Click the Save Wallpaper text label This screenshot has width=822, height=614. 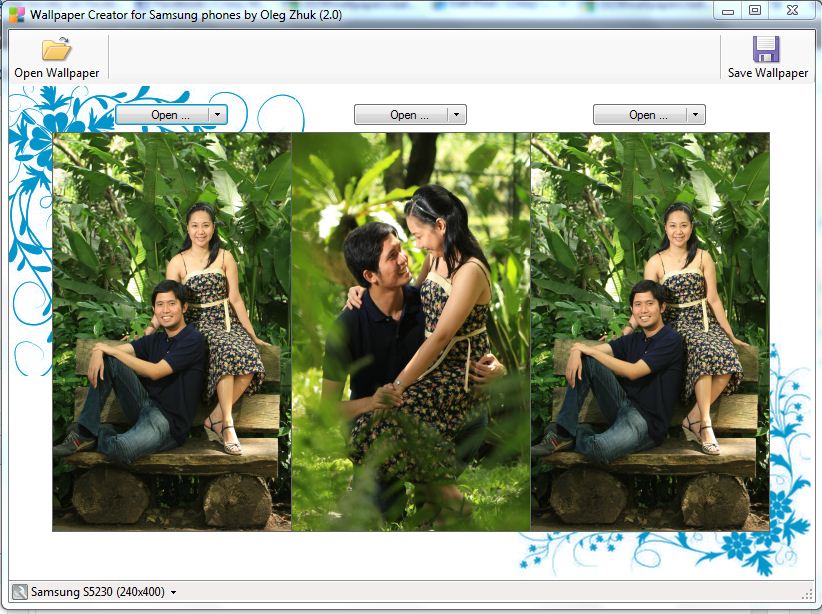point(767,73)
